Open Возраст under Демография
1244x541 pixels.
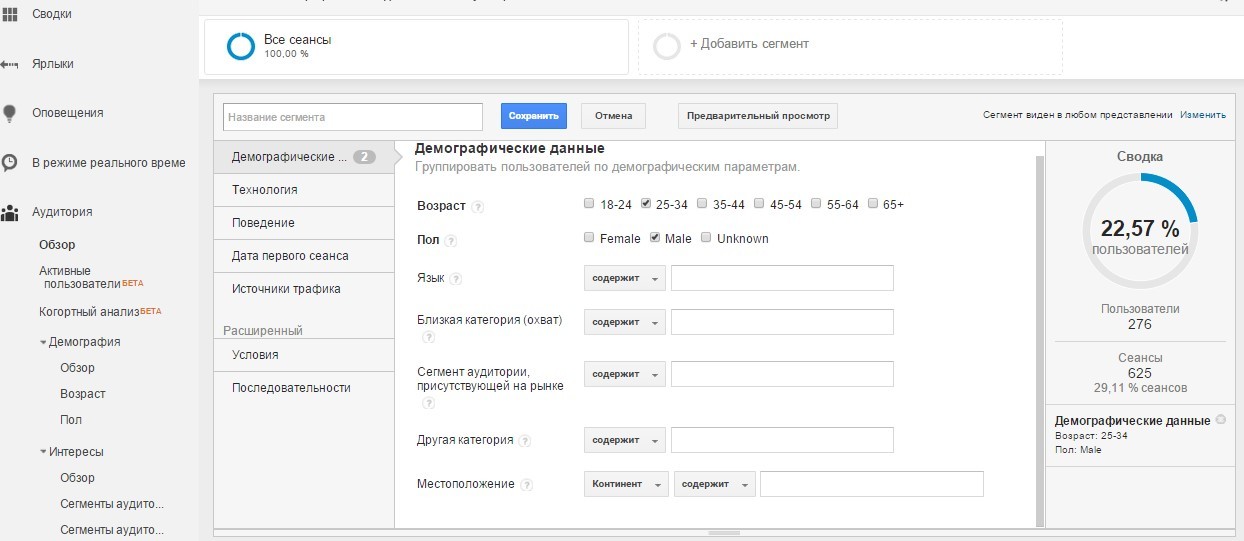82,394
